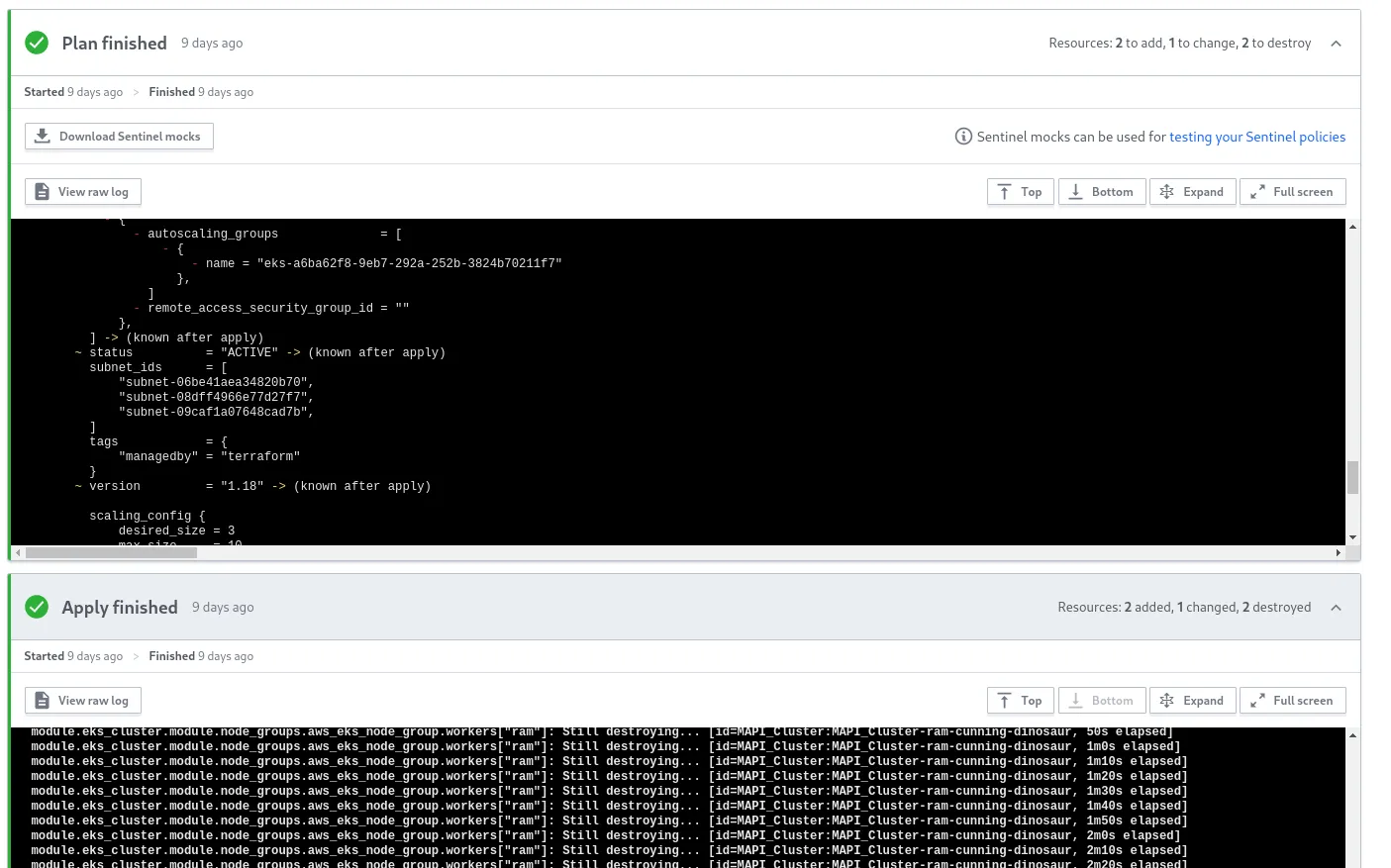Image resolution: width=1391 pixels, height=868 pixels.
Task: Click the green Apply finished checkmark icon
Action: click(x=37, y=607)
